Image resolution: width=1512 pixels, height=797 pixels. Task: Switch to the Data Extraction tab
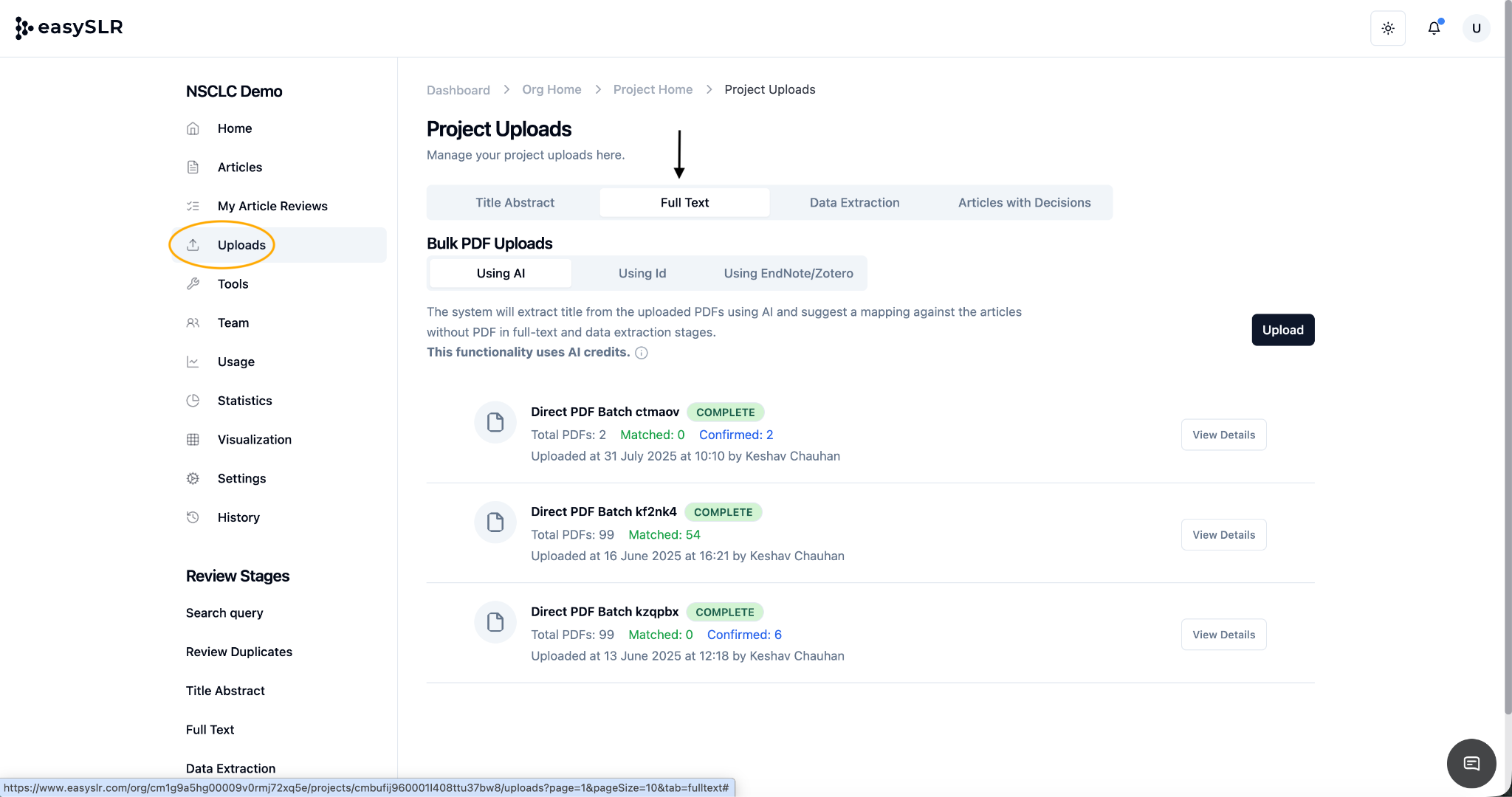(854, 202)
